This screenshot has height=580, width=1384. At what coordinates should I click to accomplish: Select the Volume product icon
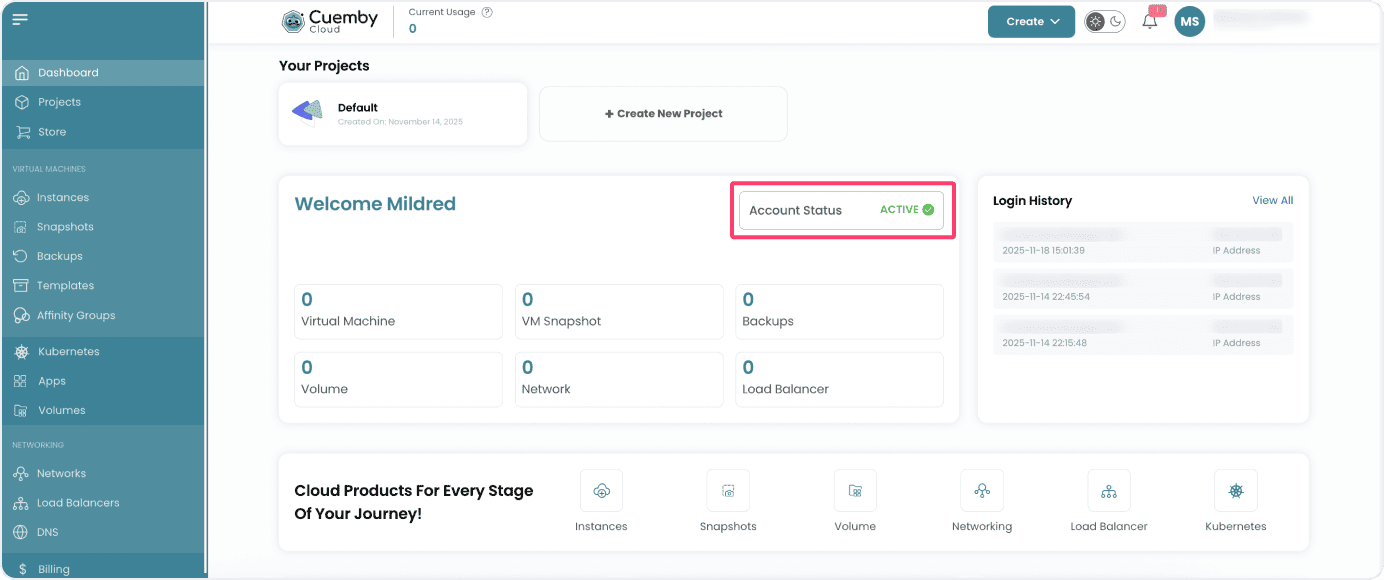(855, 491)
